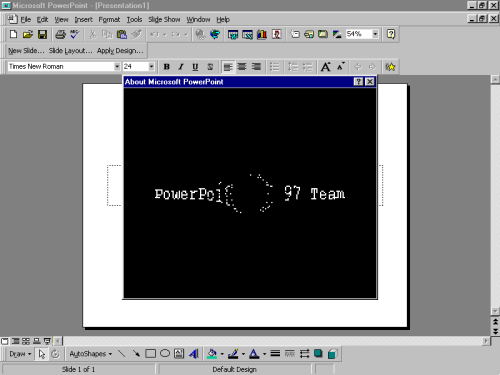Screen dimensions: 500x375
Task: Click the New presentation icon
Action: (x=13, y=34)
